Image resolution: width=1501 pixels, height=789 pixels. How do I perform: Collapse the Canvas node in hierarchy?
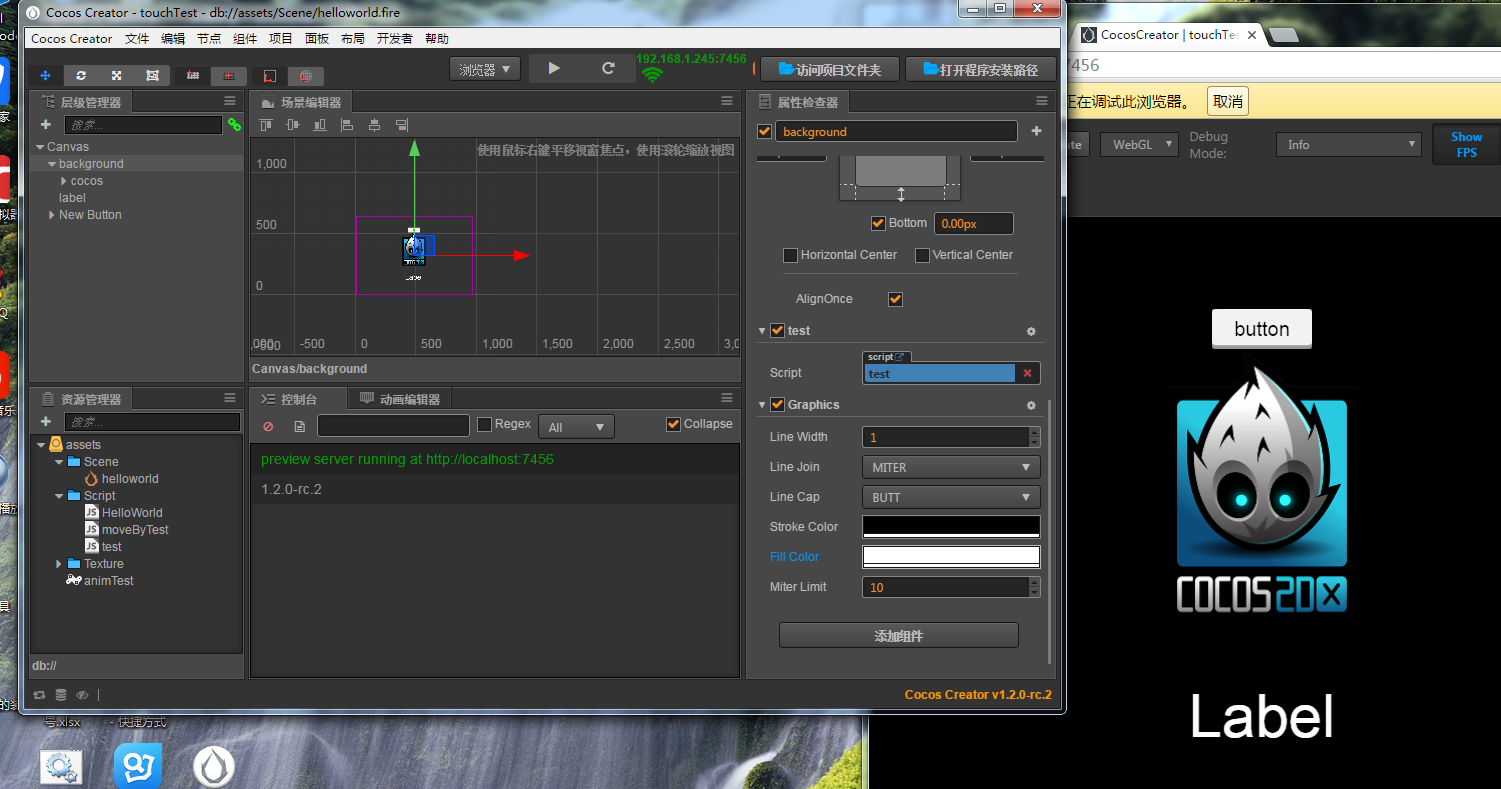40,147
